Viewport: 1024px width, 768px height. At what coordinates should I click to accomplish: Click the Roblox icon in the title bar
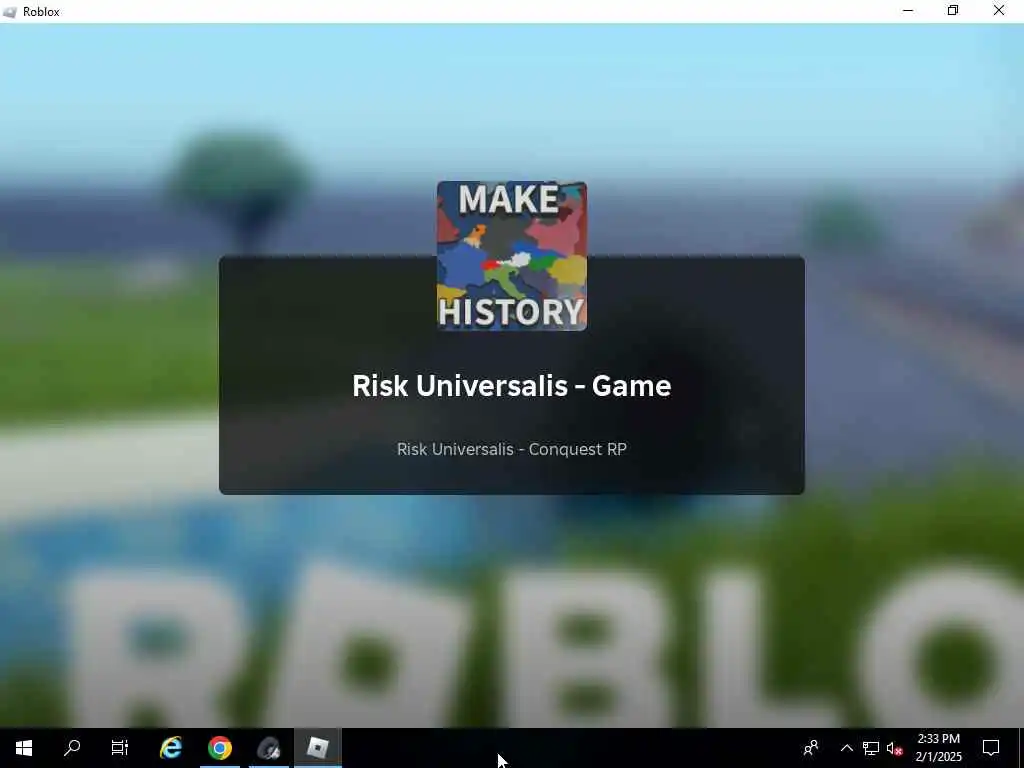(x=10, y=12)
